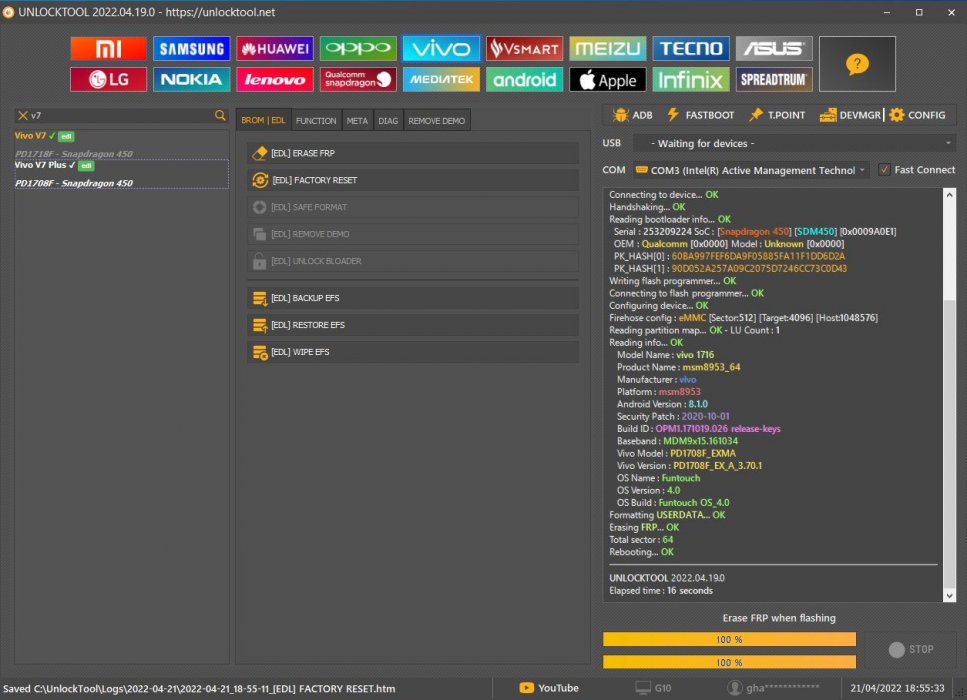
Task: Clear the v7 search with X icon
Action: click(23, 115)
